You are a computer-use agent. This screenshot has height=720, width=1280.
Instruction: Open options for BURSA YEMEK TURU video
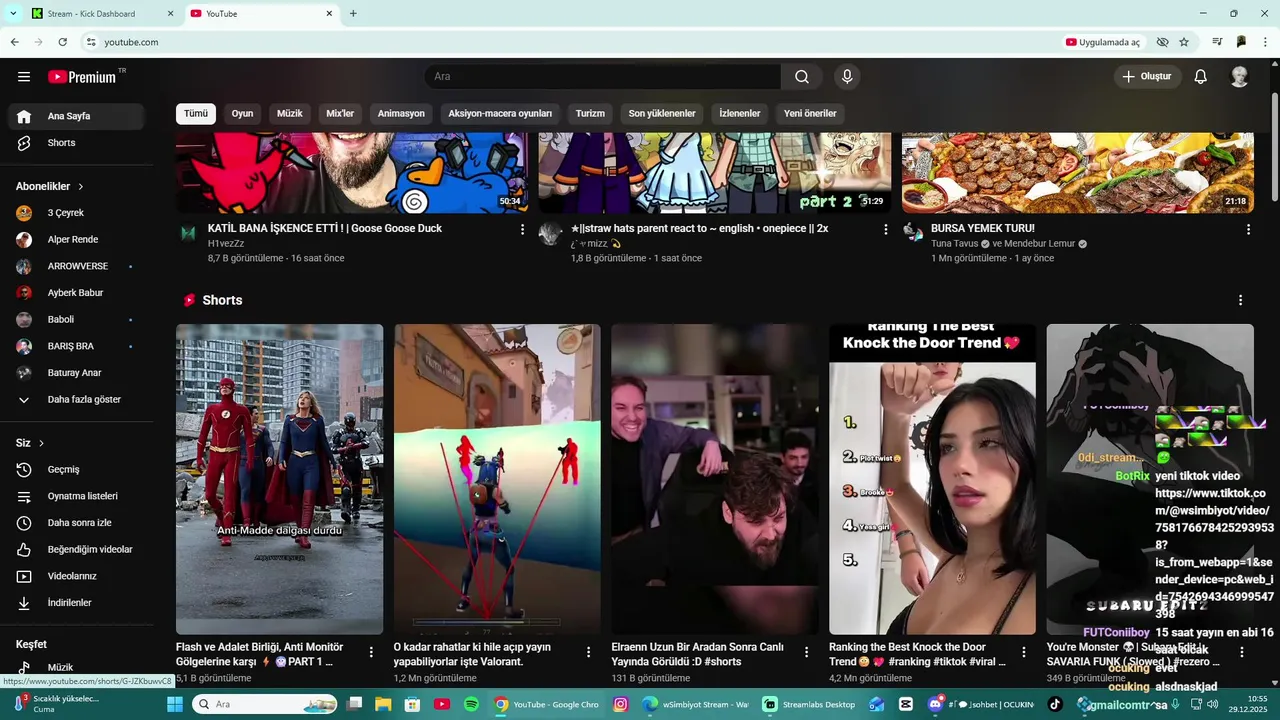pyautogui.click(x=1248, y=229)
